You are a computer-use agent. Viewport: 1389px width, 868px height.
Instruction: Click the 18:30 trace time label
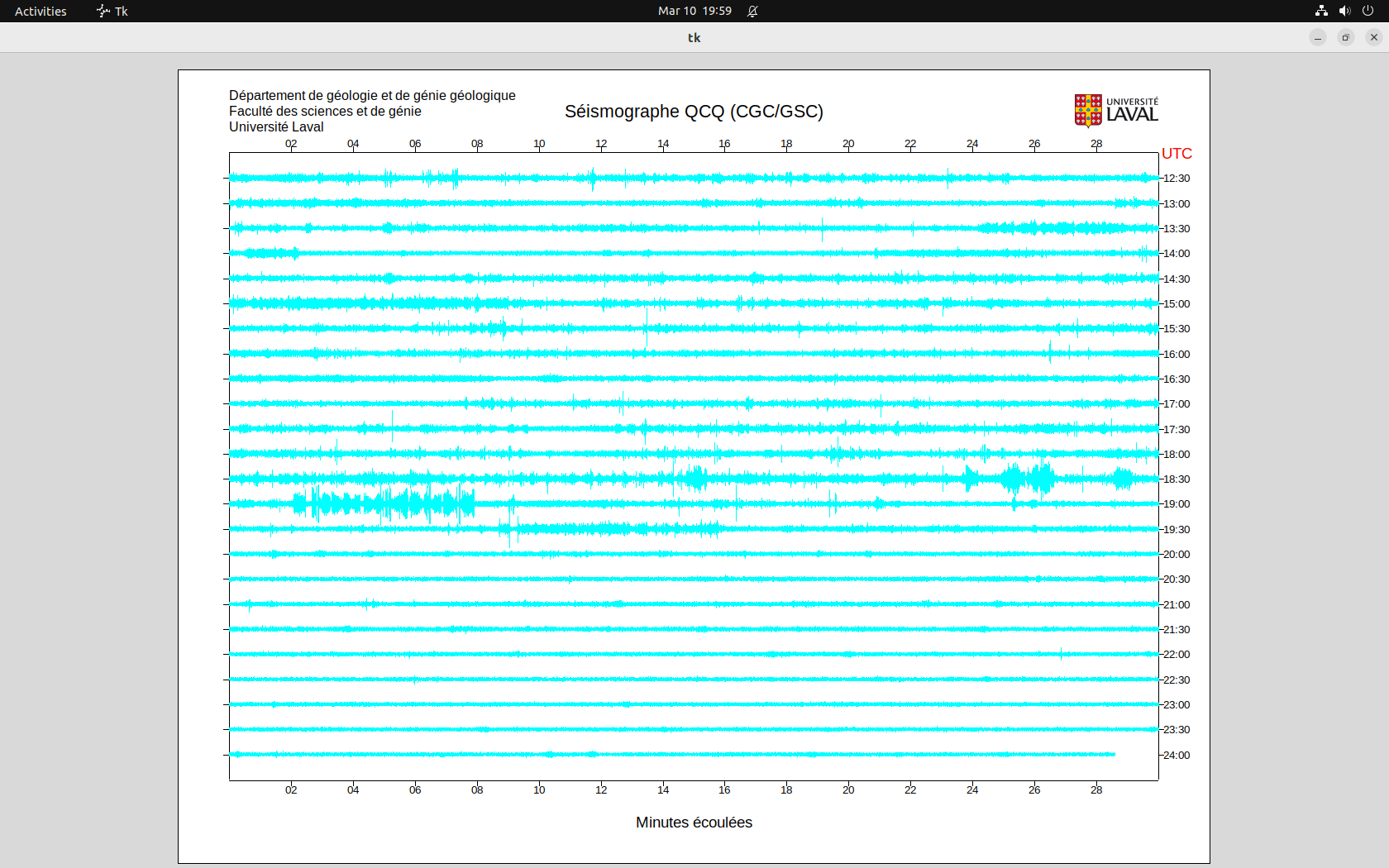tap(1177, 479)
